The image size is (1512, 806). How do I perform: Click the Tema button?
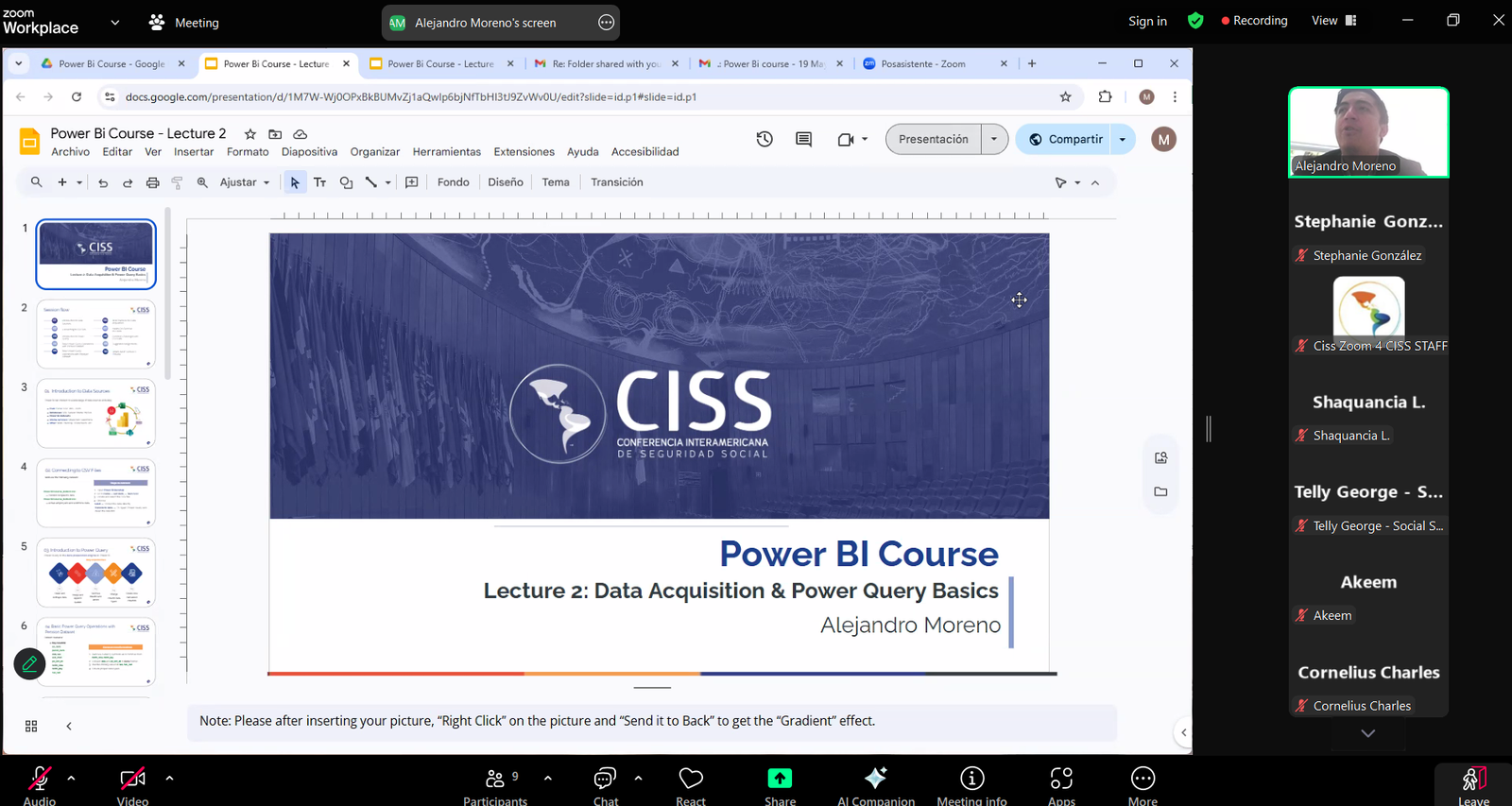[x=556, y=182]
